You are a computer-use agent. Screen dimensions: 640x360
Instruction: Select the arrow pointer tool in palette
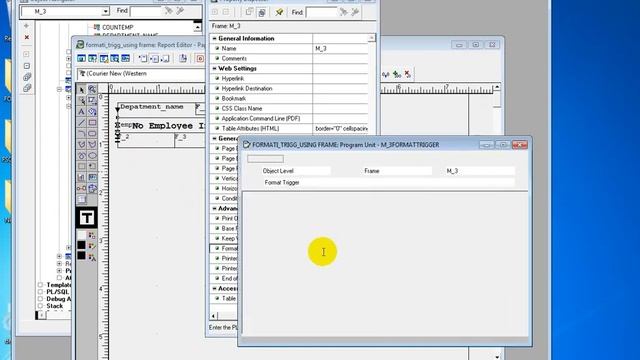pos(82,90)
